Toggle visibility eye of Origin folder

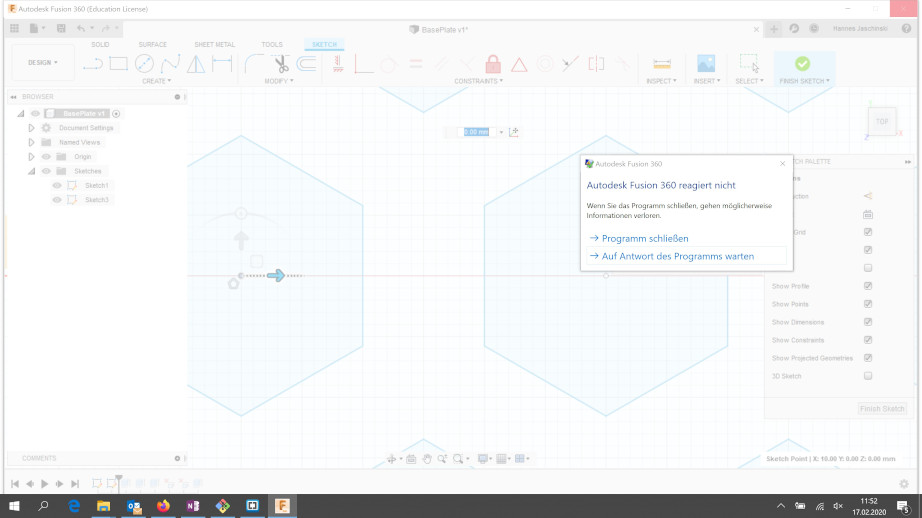(x=46, y=156)
